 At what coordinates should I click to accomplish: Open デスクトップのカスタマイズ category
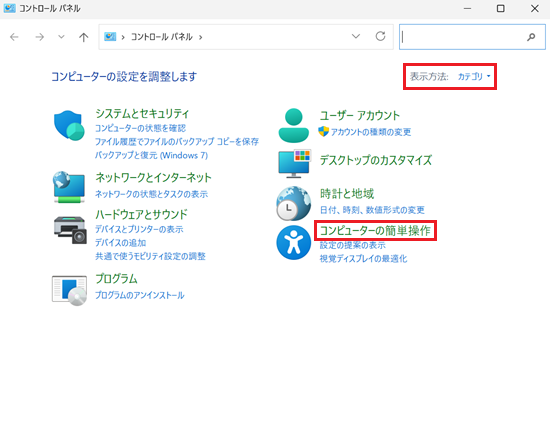click(376, 160)
